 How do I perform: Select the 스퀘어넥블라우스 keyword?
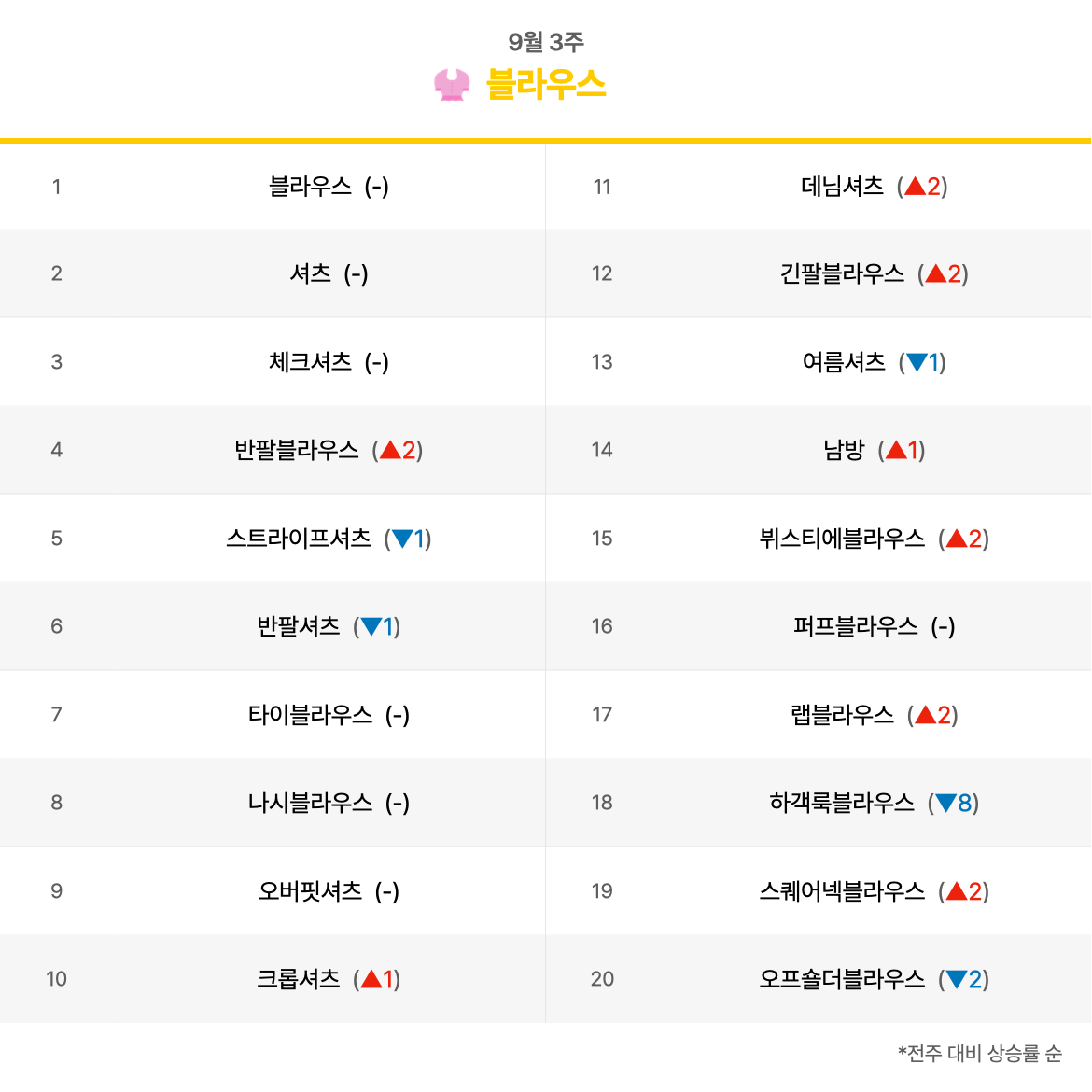pos(842,890)
